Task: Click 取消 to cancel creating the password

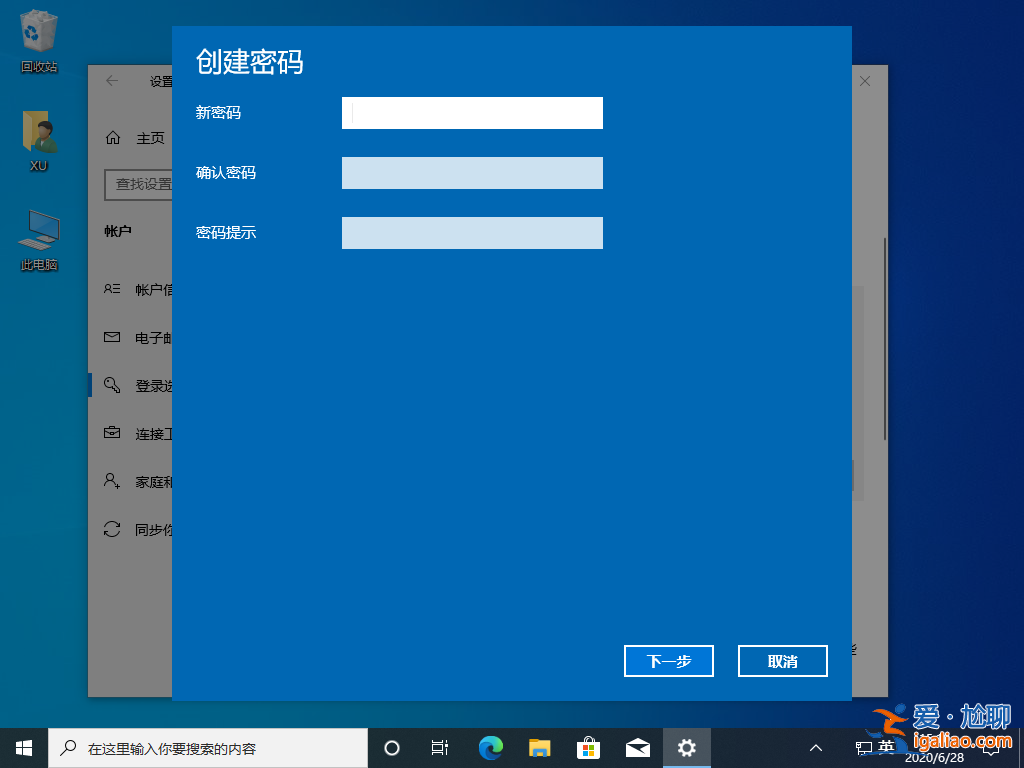Action: pos(782,661)
